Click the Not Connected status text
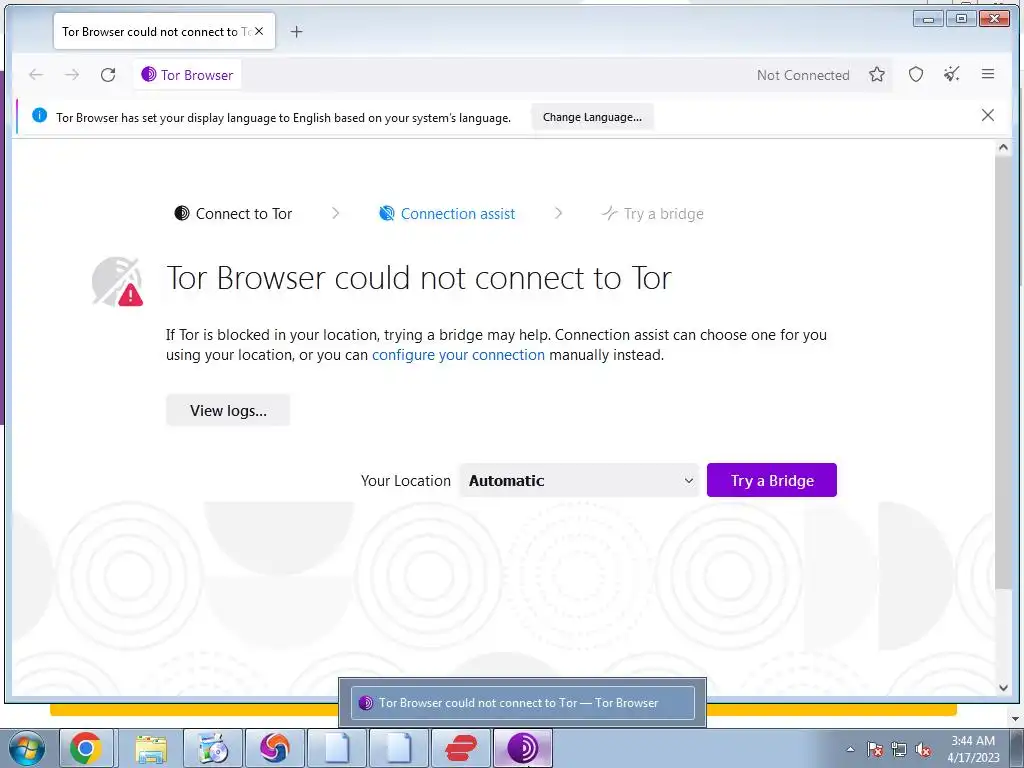The image size is (1024, 768). [x=803, y=75]
